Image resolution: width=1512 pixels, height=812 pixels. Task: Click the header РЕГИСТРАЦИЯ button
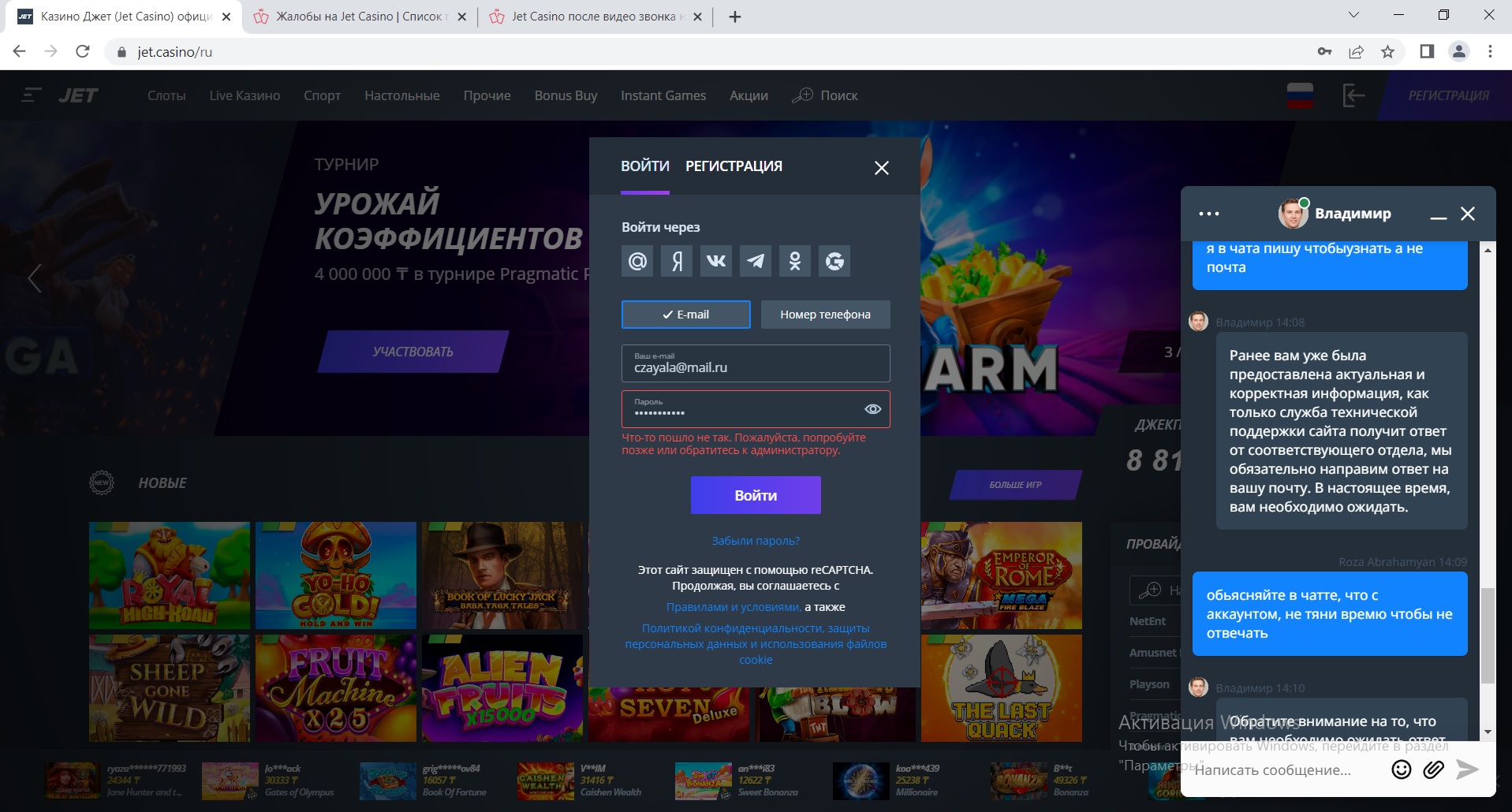(x=1448, y=95)
